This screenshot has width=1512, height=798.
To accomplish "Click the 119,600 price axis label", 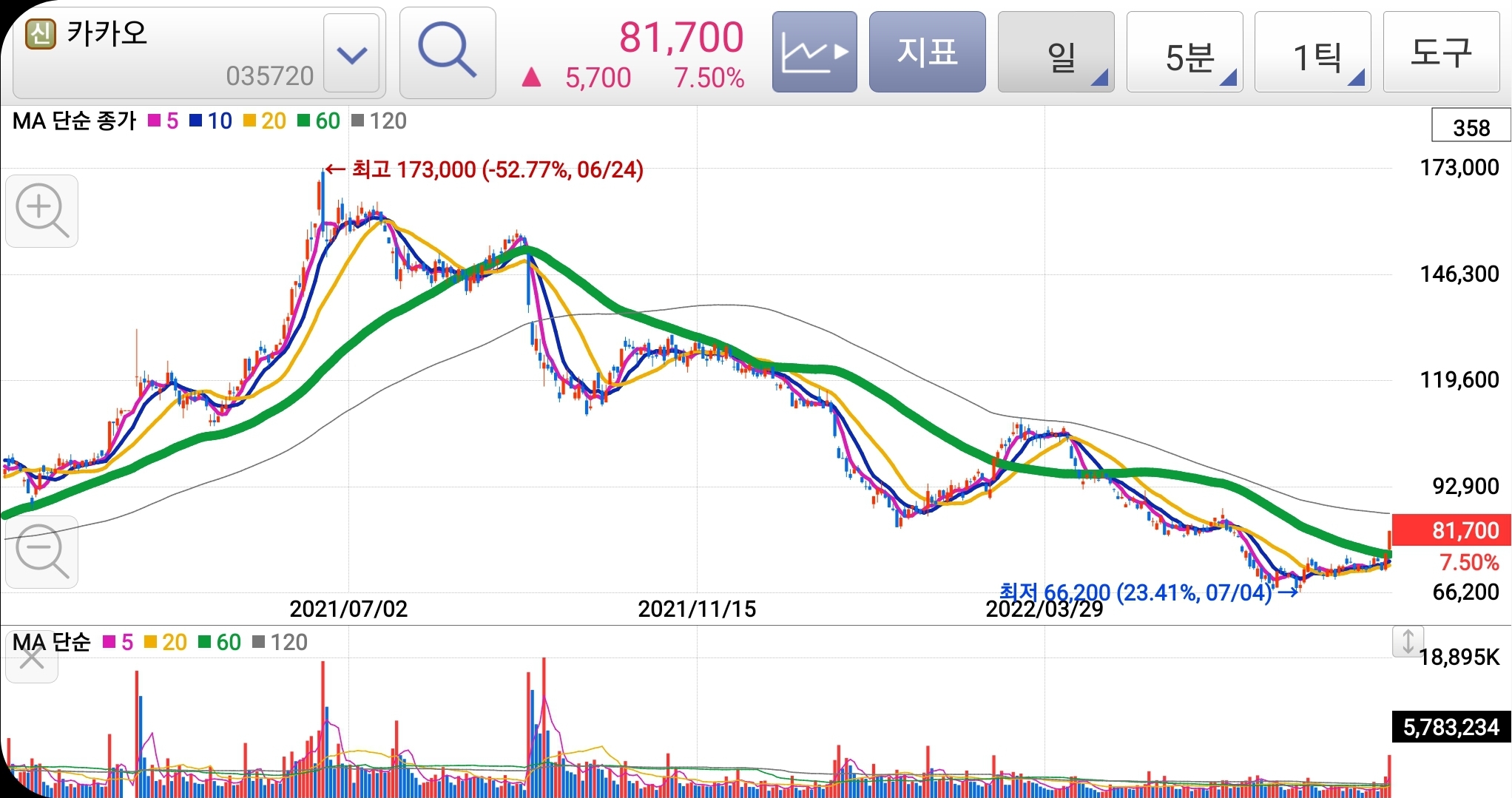I will [x=1459, y=380].
